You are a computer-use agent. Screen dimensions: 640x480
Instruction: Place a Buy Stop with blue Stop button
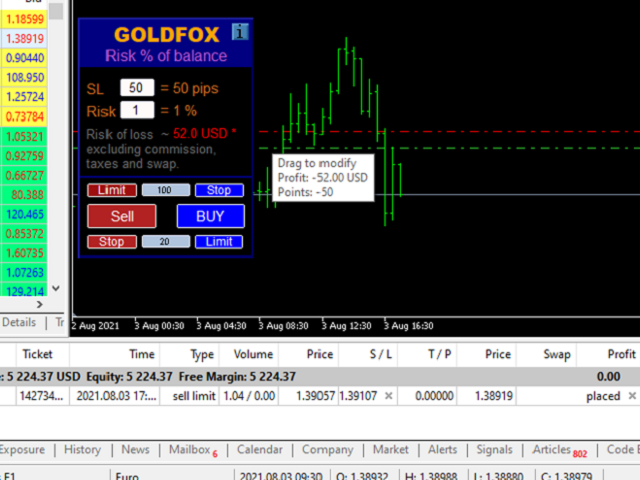pyautogui.click(x=219, y=190)
